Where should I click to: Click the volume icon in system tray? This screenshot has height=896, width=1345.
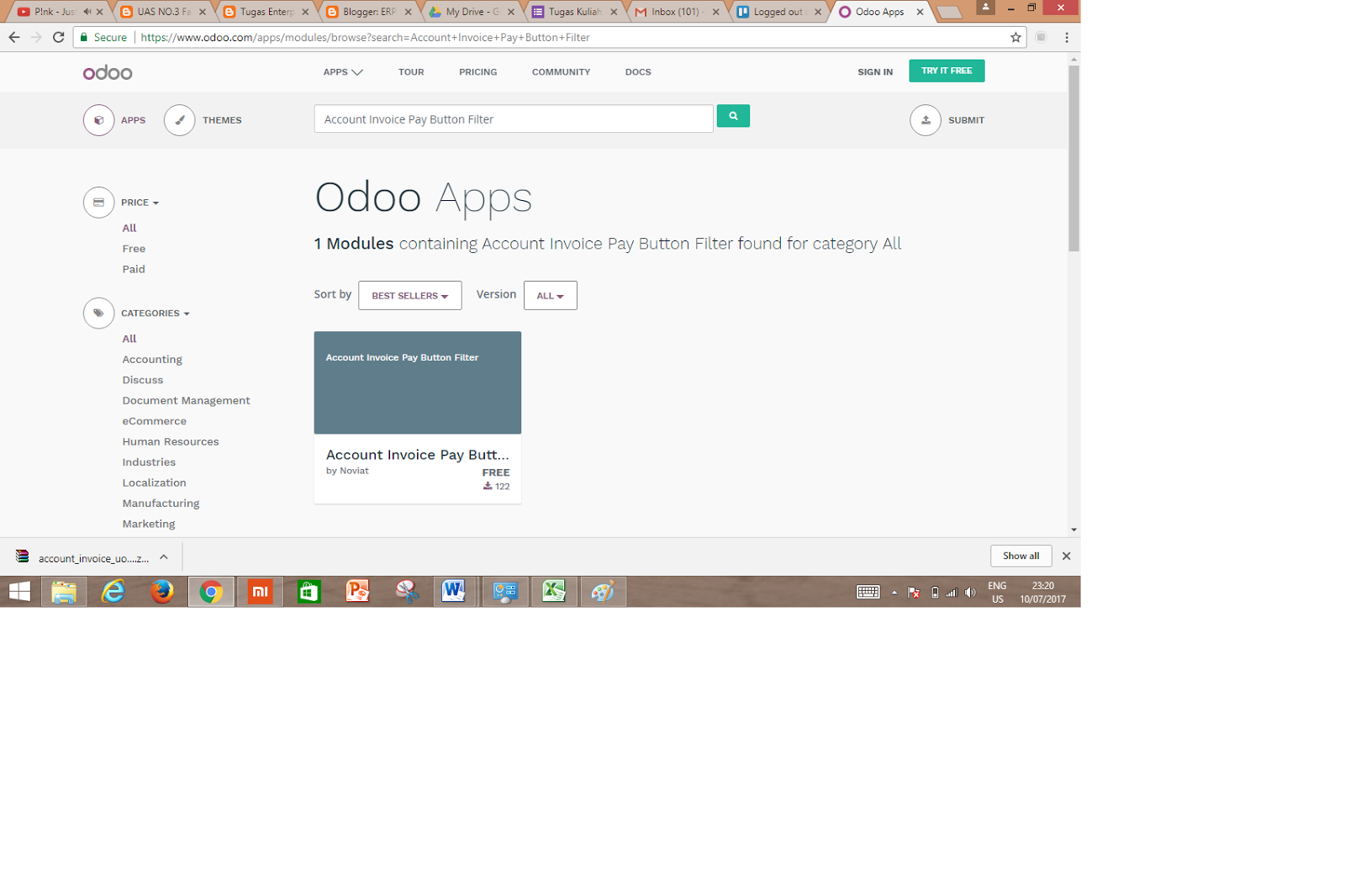coord(970,593)
